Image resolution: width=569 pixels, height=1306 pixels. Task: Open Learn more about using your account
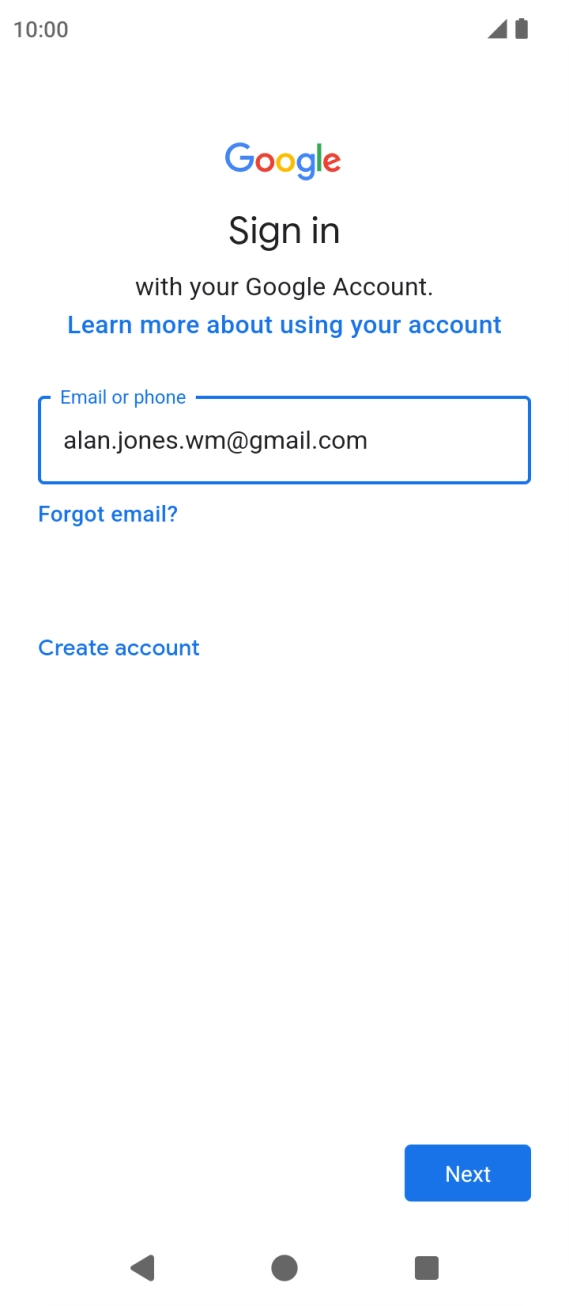point(284,325)
